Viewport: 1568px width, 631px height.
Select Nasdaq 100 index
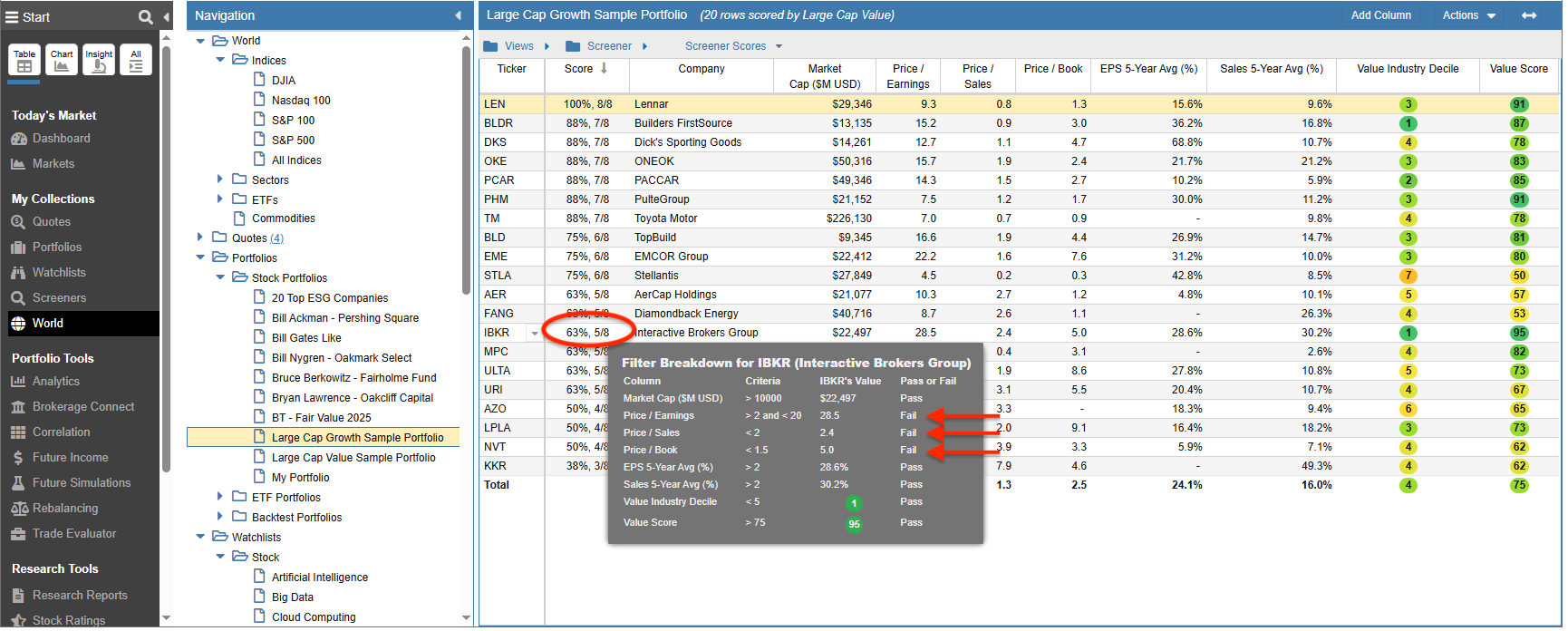tap(301, 101)
